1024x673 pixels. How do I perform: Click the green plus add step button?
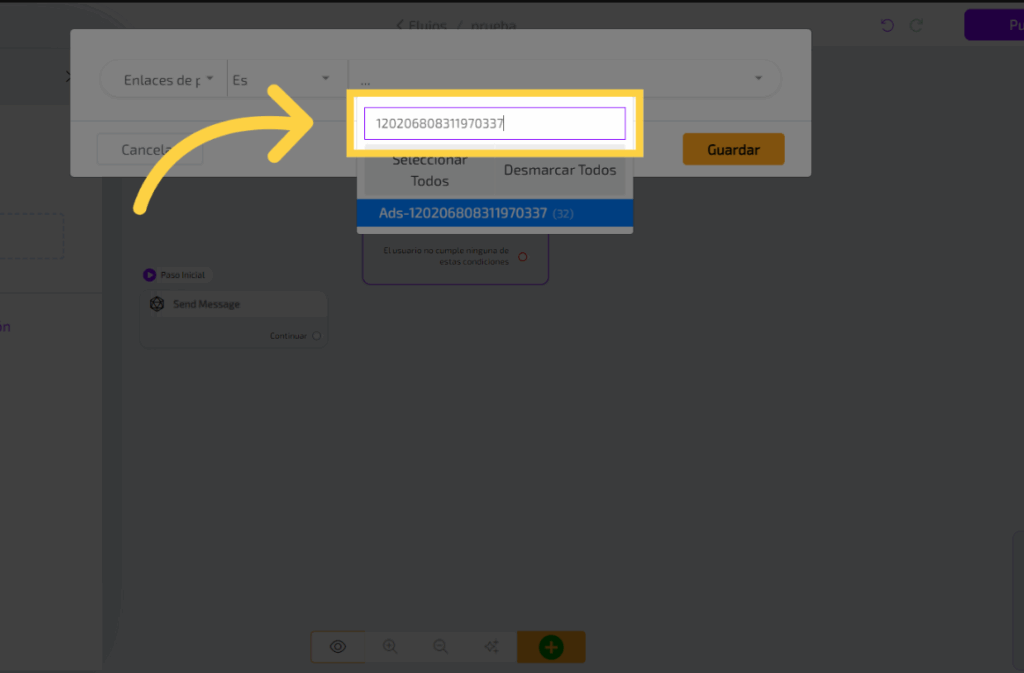(551, 647)
